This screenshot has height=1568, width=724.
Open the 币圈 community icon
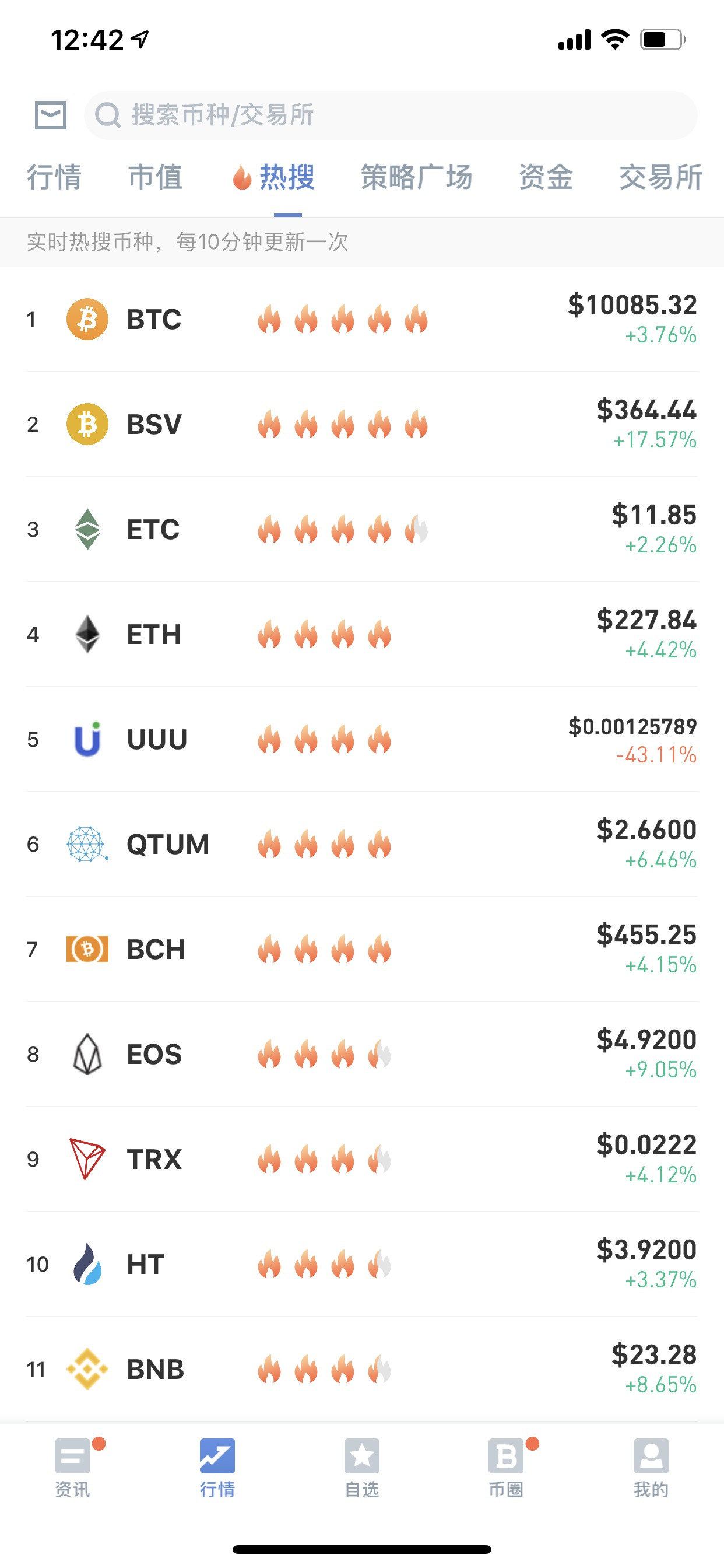(x=506, y=1455)
